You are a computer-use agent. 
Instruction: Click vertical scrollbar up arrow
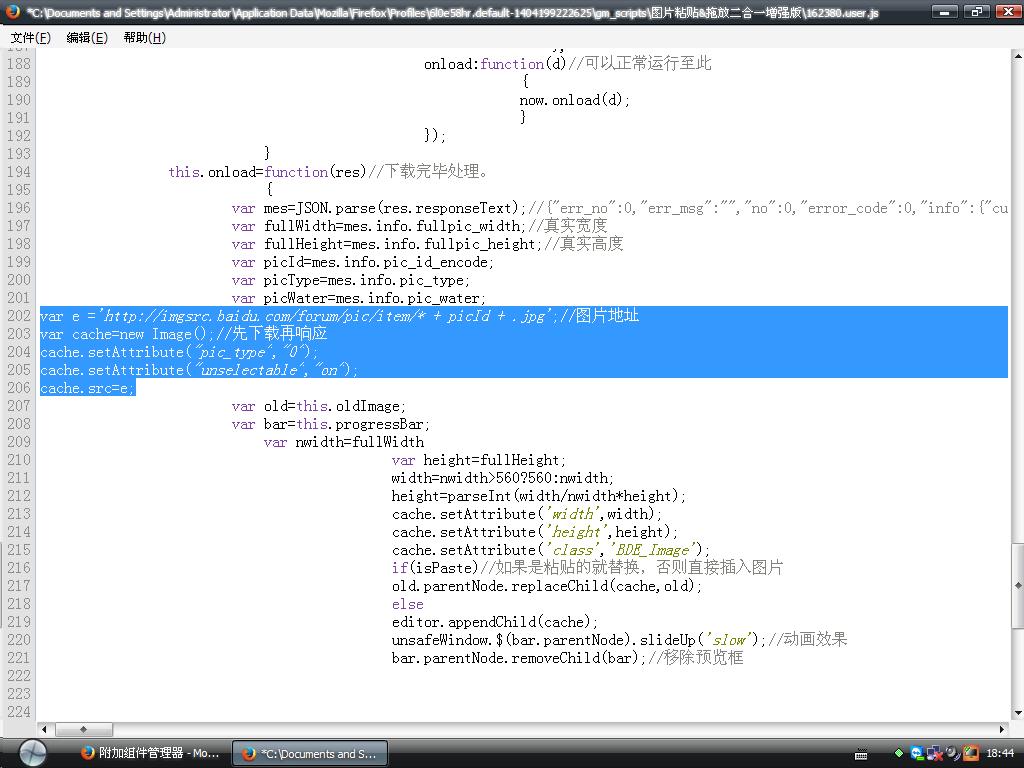click(1017, 56)
